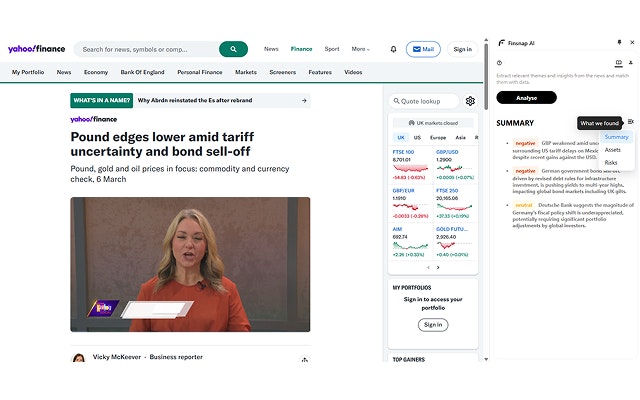Open the What's In A Name banner tag

(102, 100)
